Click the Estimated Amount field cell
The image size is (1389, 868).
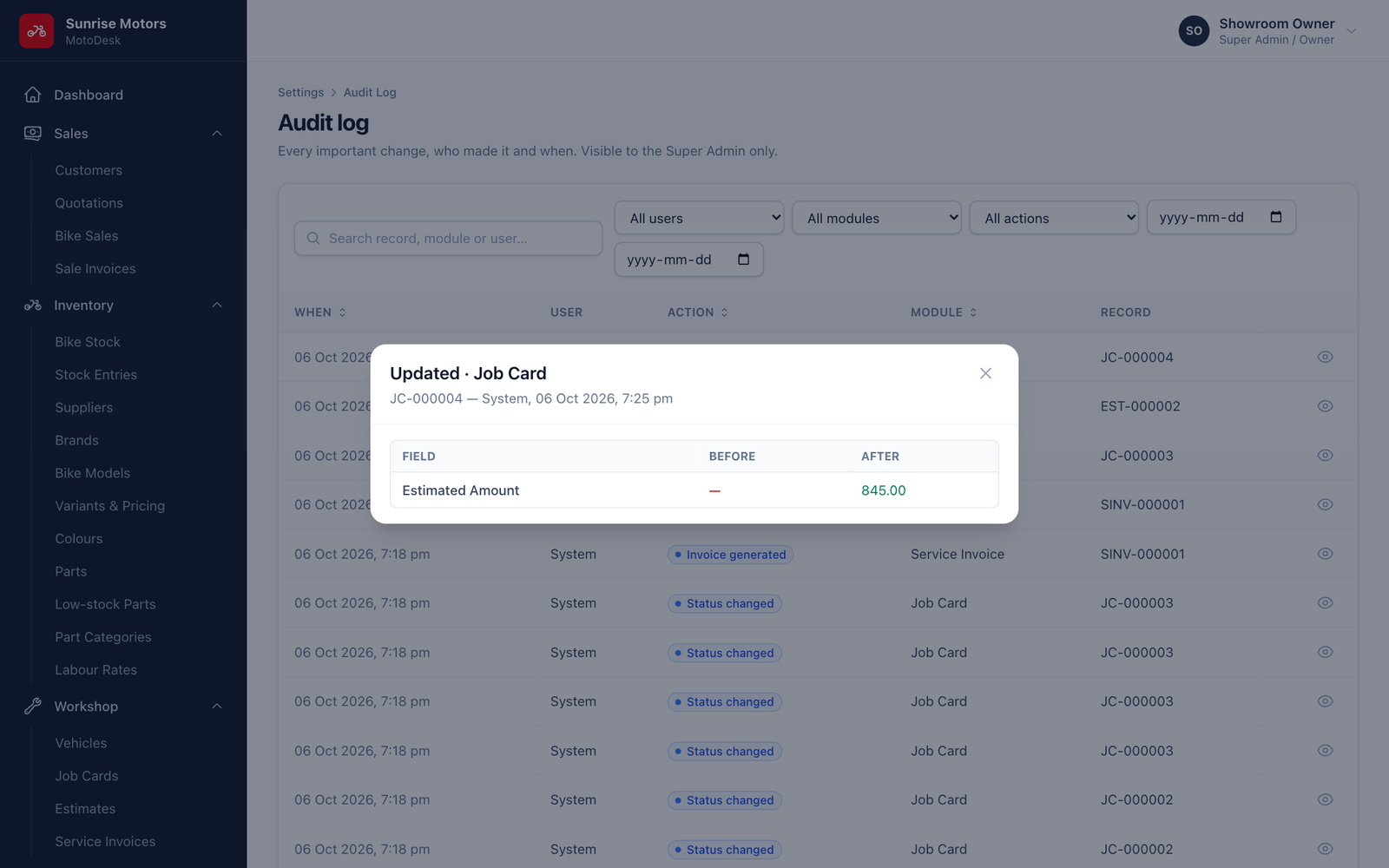tap(460, 490)
